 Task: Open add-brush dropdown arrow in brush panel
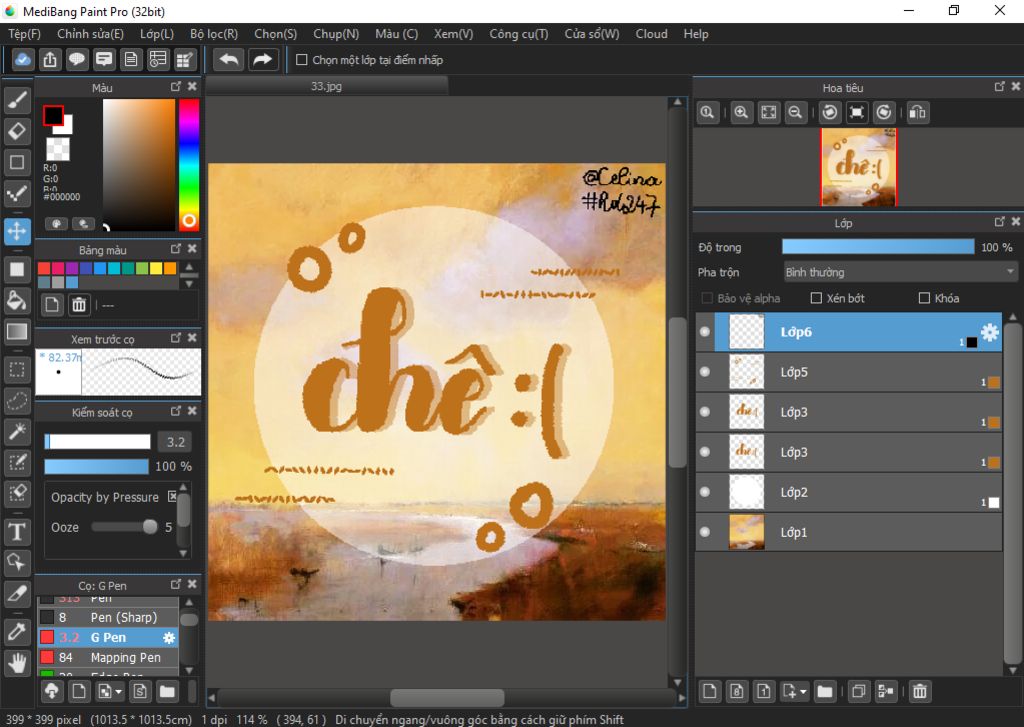coord(118,691)
